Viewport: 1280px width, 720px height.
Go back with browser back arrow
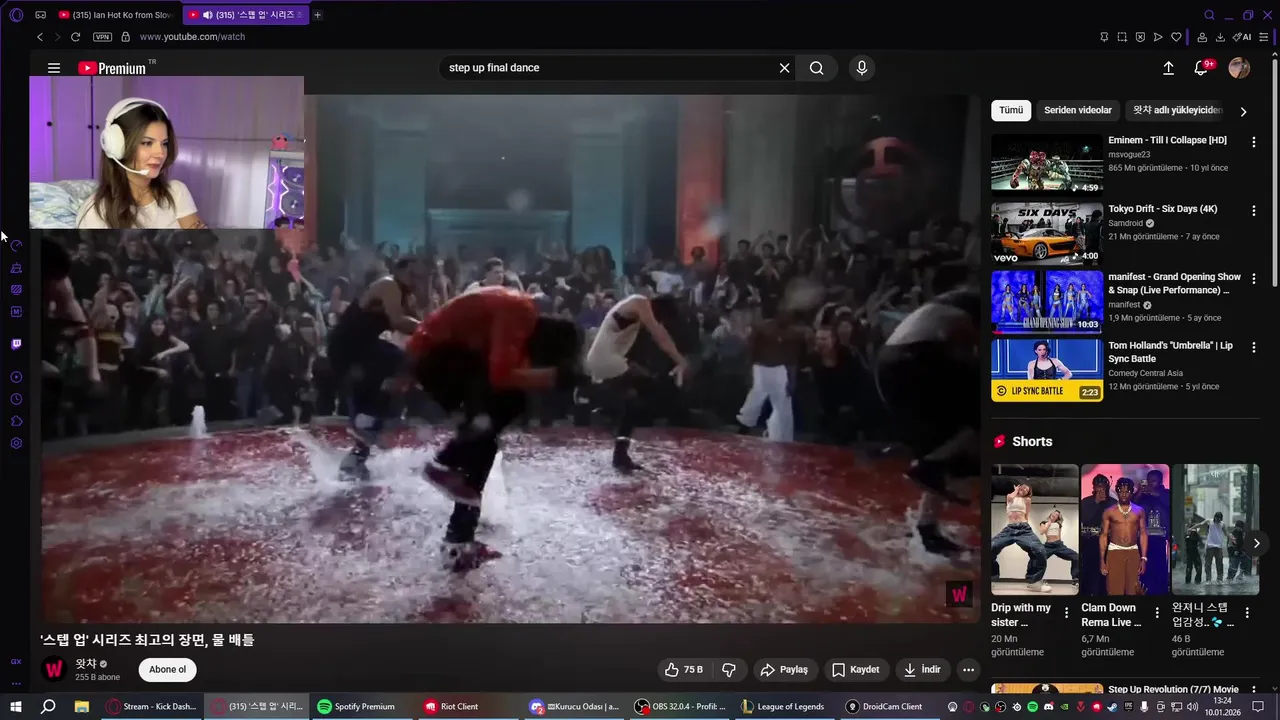coord(40,37)
